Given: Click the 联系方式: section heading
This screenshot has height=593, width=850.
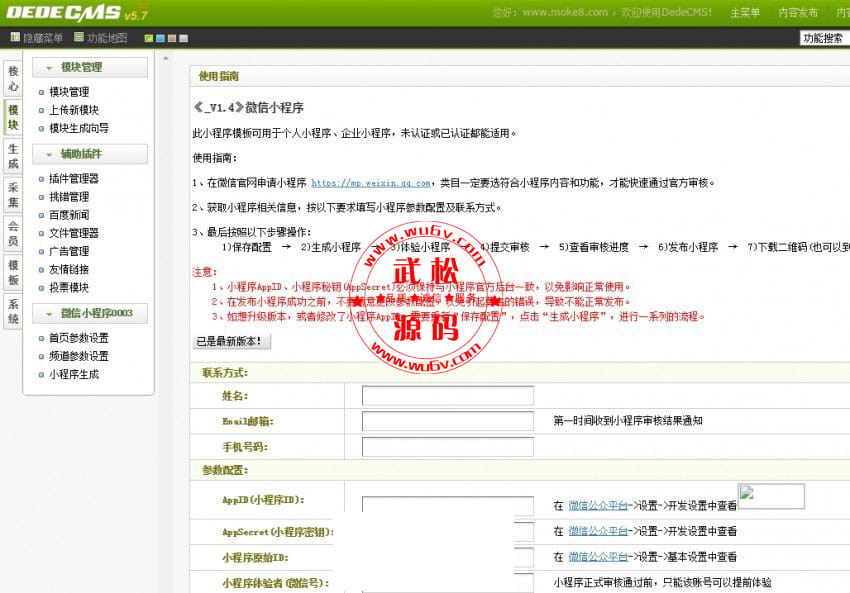Looking at the screenshot, I should tap(225, 373).
